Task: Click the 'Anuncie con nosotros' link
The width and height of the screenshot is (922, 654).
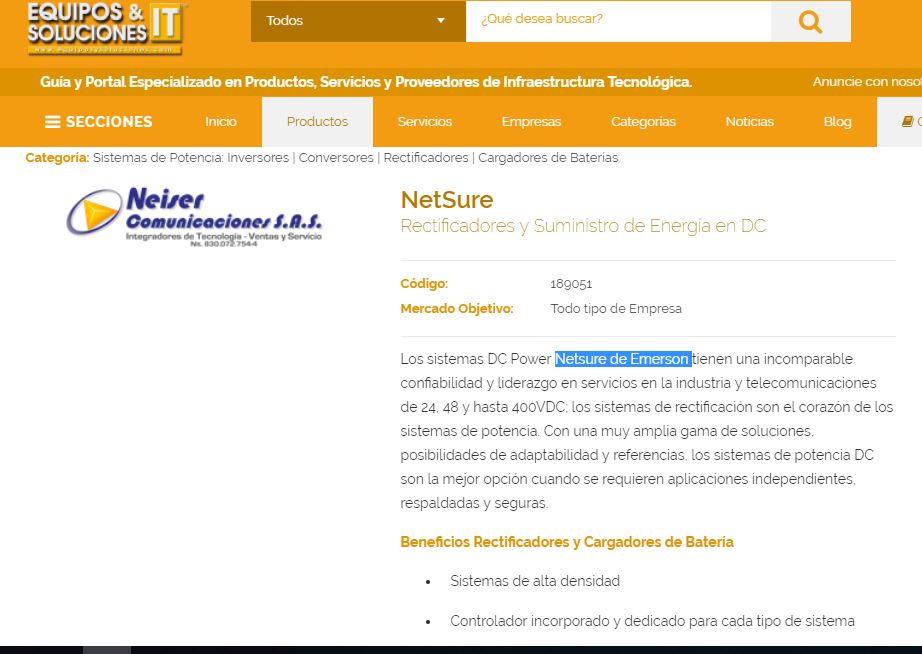Action: [867, 82]
